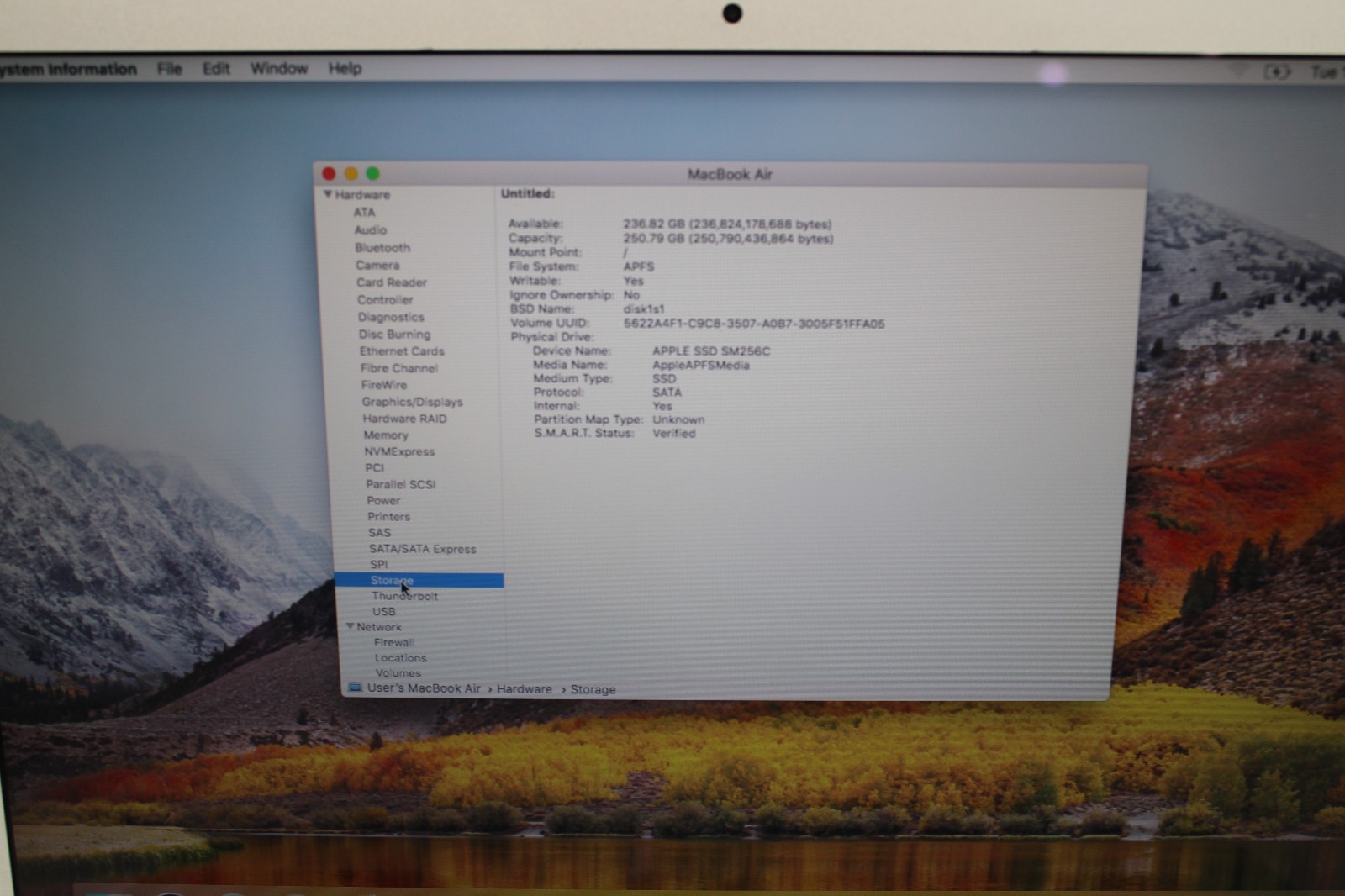The width and height of the screenshot is (1345, 896).
Task: Select Hardware RAID in the sidebar
Action: tap(404, 419)
